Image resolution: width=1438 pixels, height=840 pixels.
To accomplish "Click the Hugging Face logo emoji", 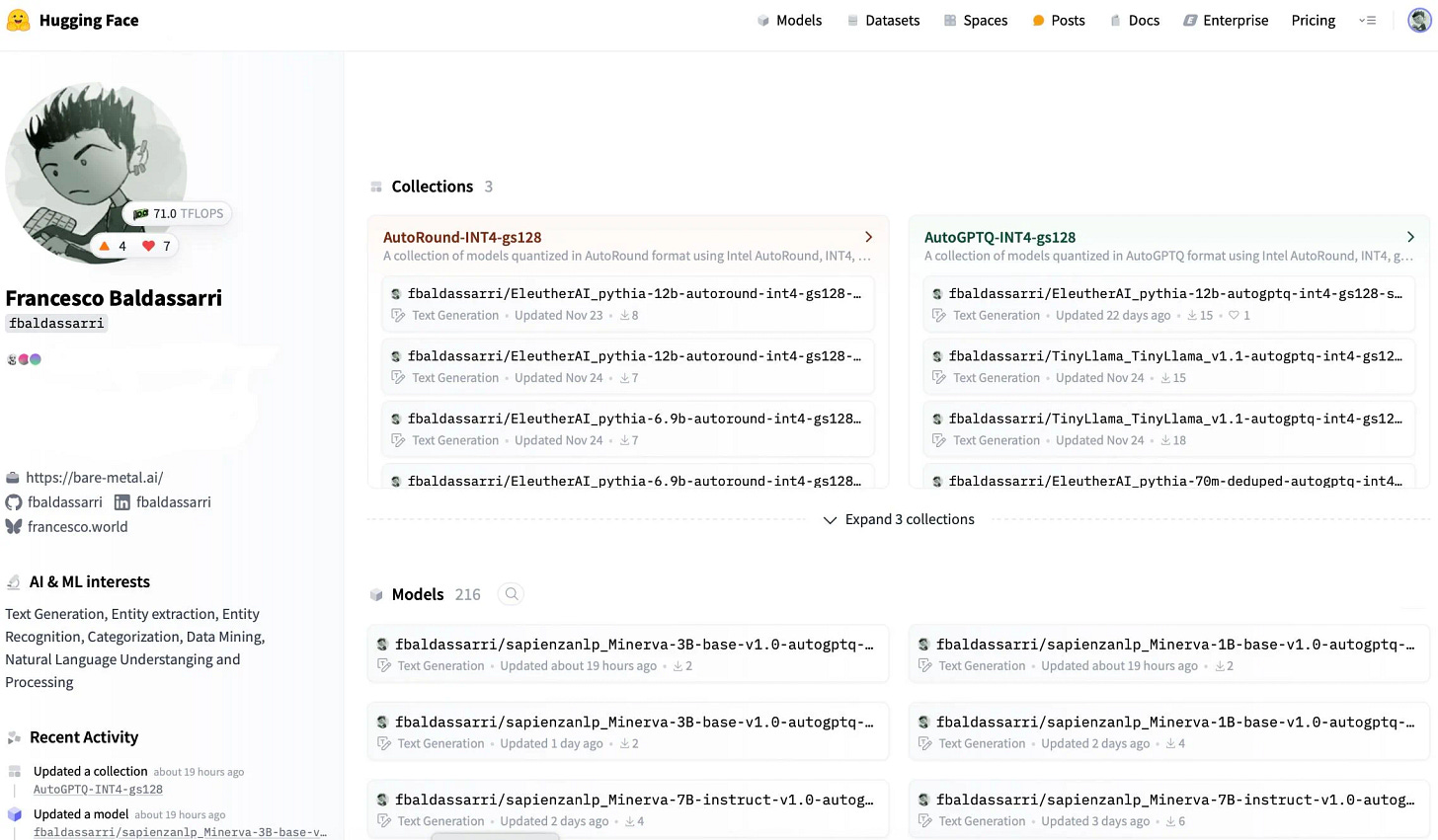I will tap(18, 20).
